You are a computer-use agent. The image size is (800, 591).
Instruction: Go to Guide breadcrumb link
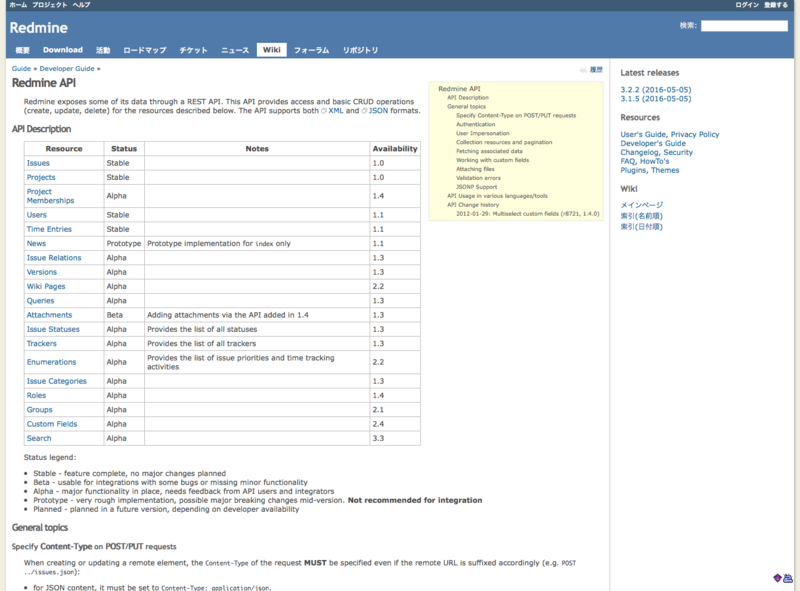[21, 68]
